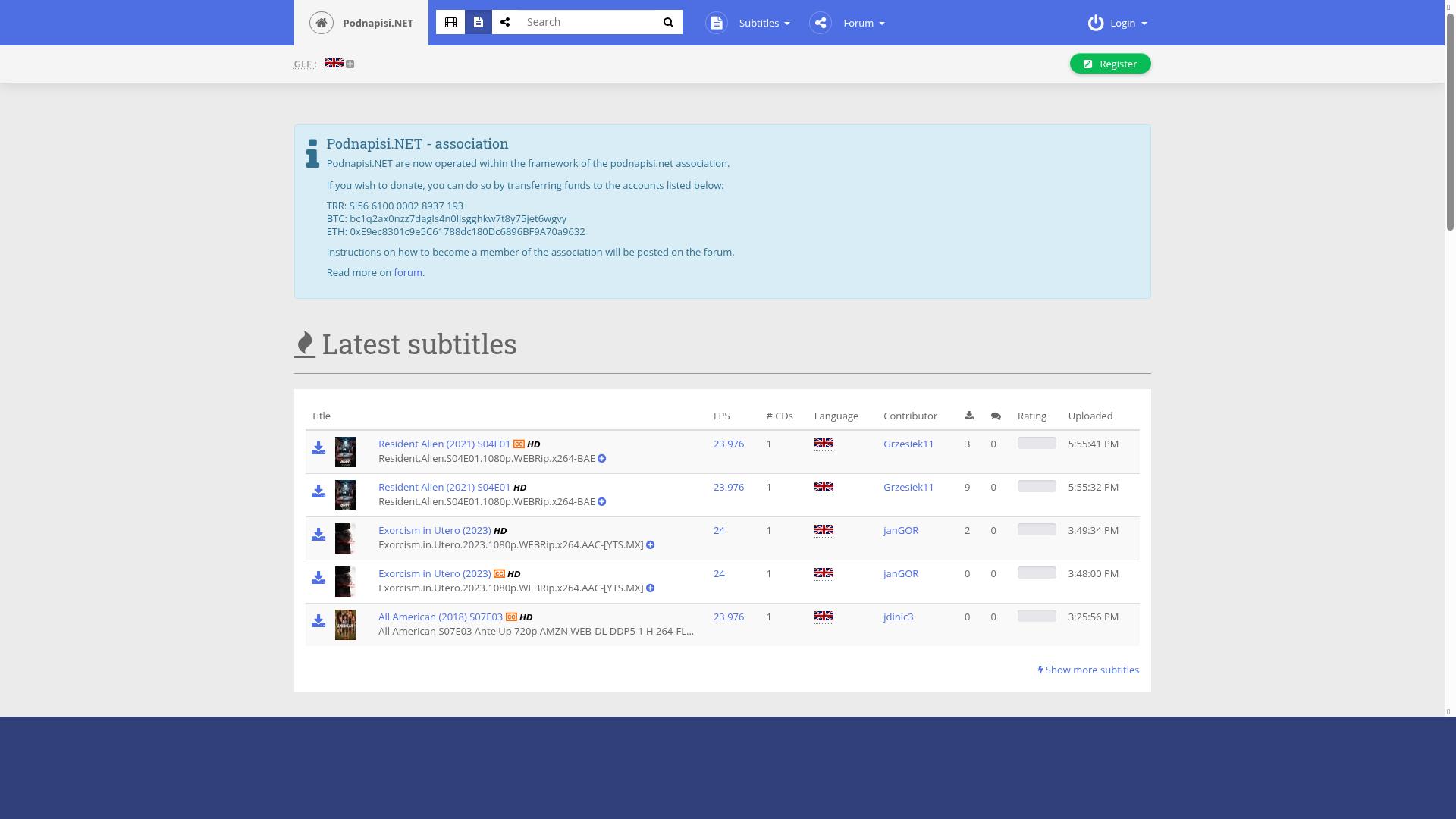Open the Forum dropdown menu
The image size is (1456, 819).
point(862,23)
